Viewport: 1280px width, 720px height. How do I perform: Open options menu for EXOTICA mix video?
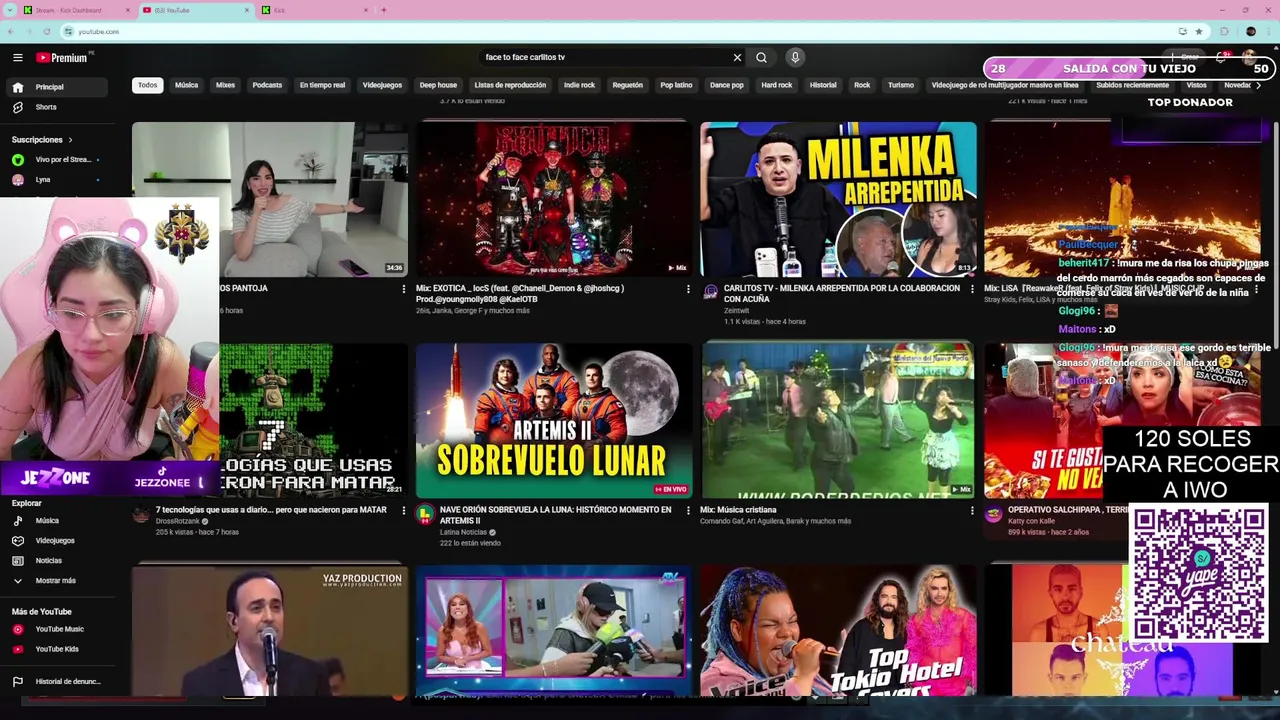[x=688, y=289]
